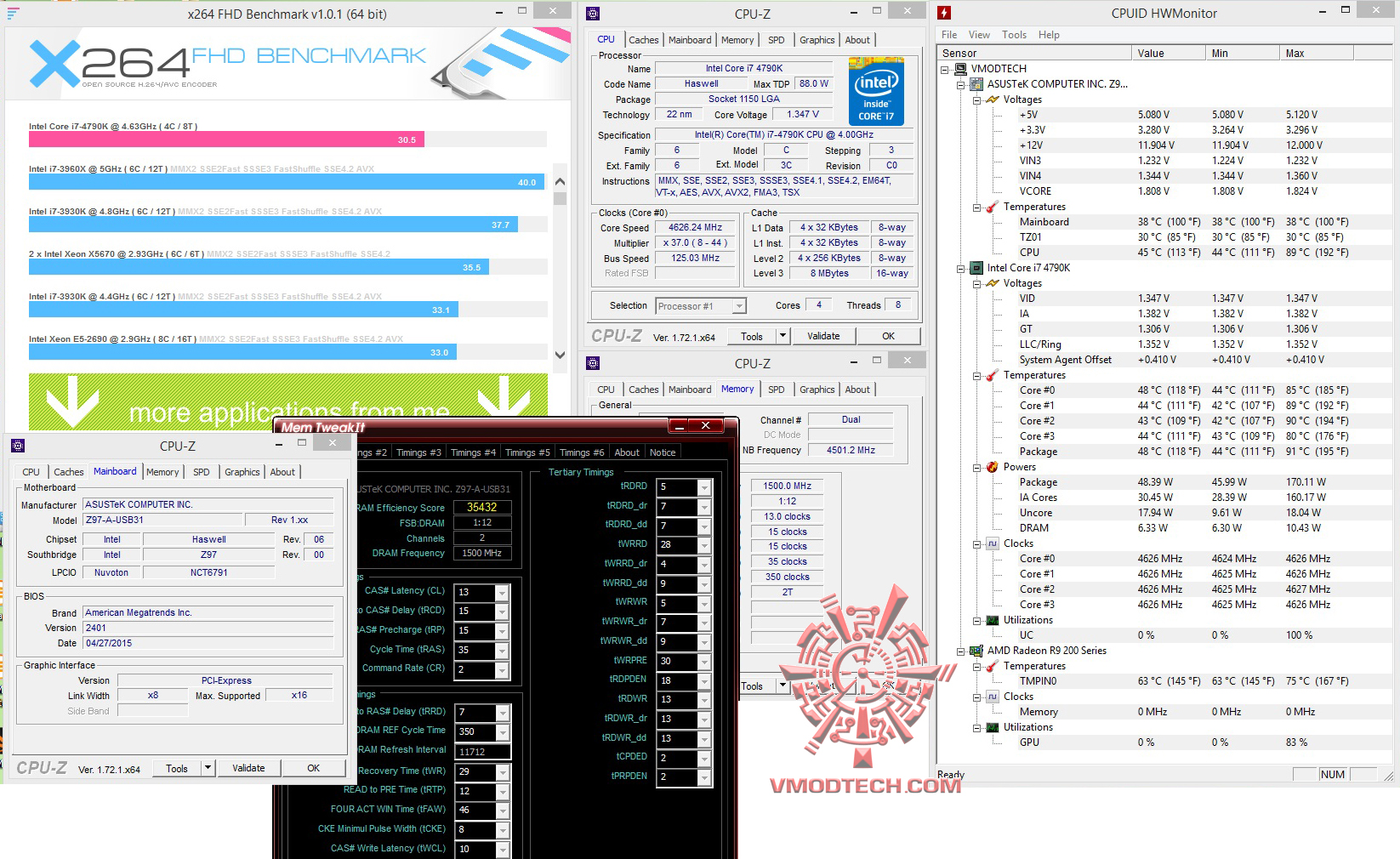1400x859 pixels.
Task: Open the Tools dropdown arrow in CPU-Z Mainboard window
Action: (208, 768)
